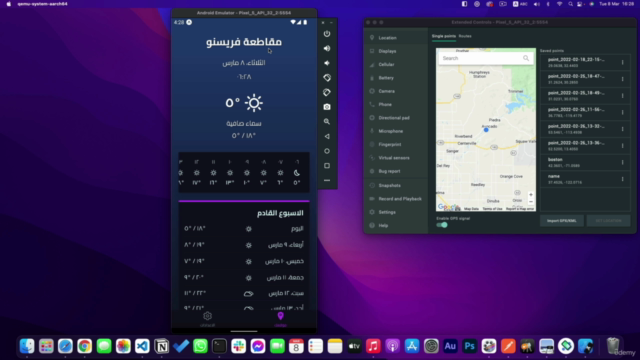Rotate emulator left using the rotate icon
640x360 pixels.
327,78
